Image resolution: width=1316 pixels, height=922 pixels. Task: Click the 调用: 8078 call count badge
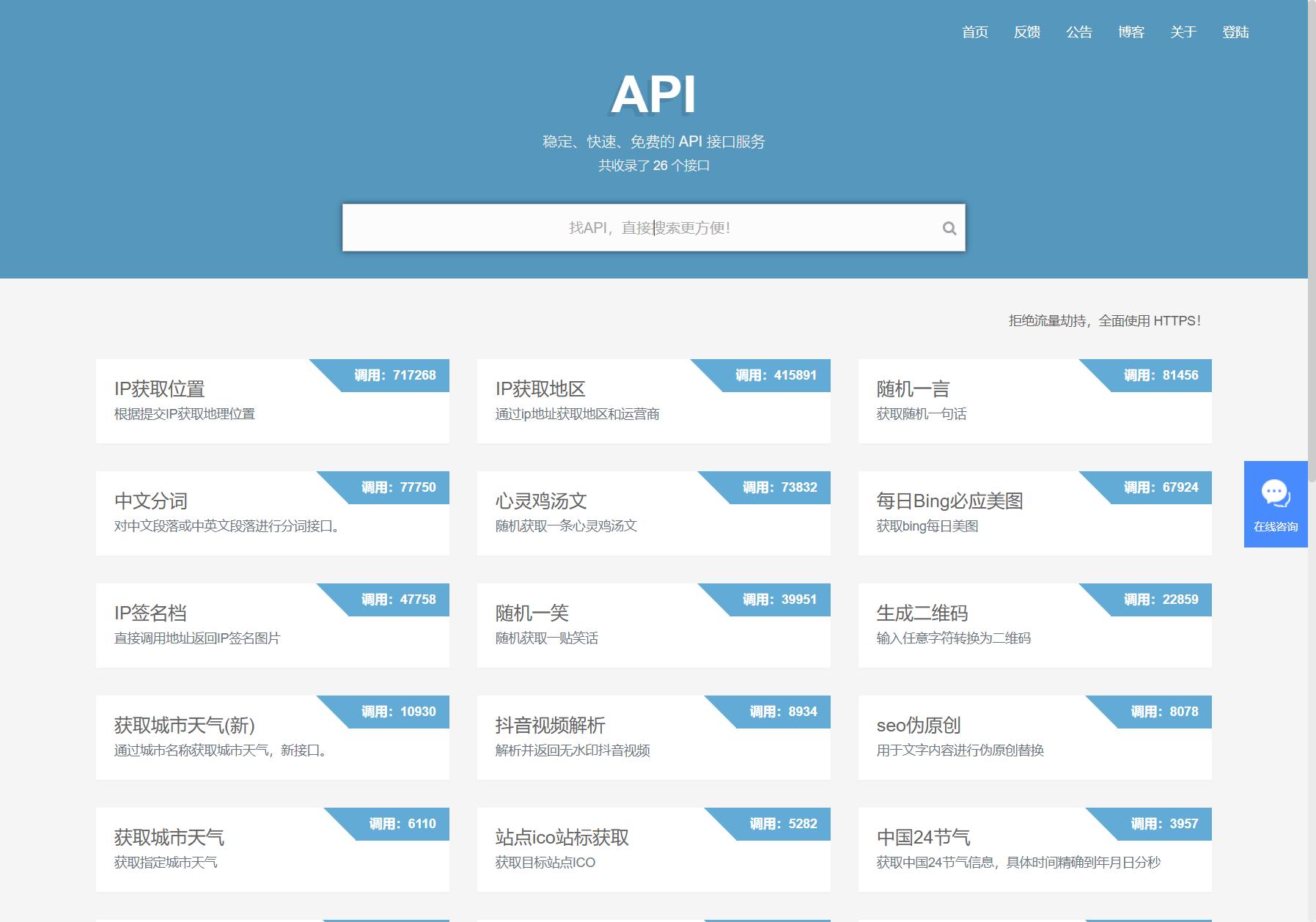1164,712
